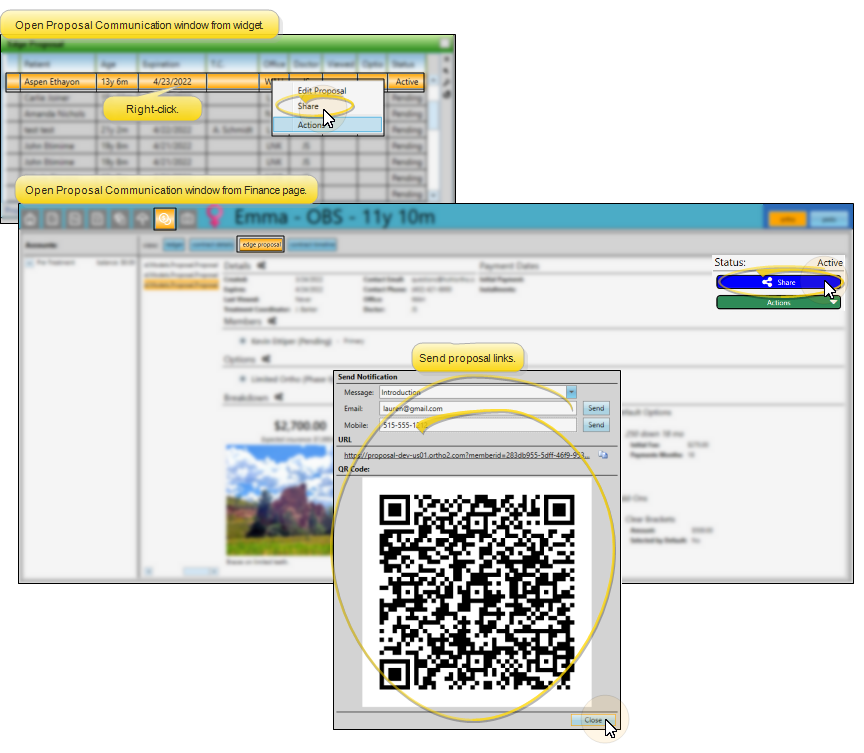Click the speaker icon beside Options
The height and width of the screenshot is (753, 864).
[x=267, y=359]
